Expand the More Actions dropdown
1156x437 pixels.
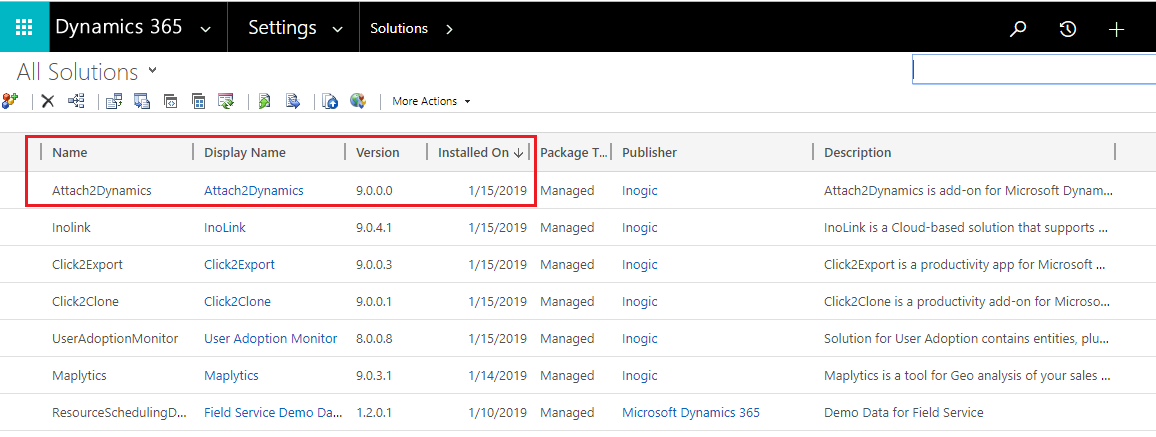[431, 101]
